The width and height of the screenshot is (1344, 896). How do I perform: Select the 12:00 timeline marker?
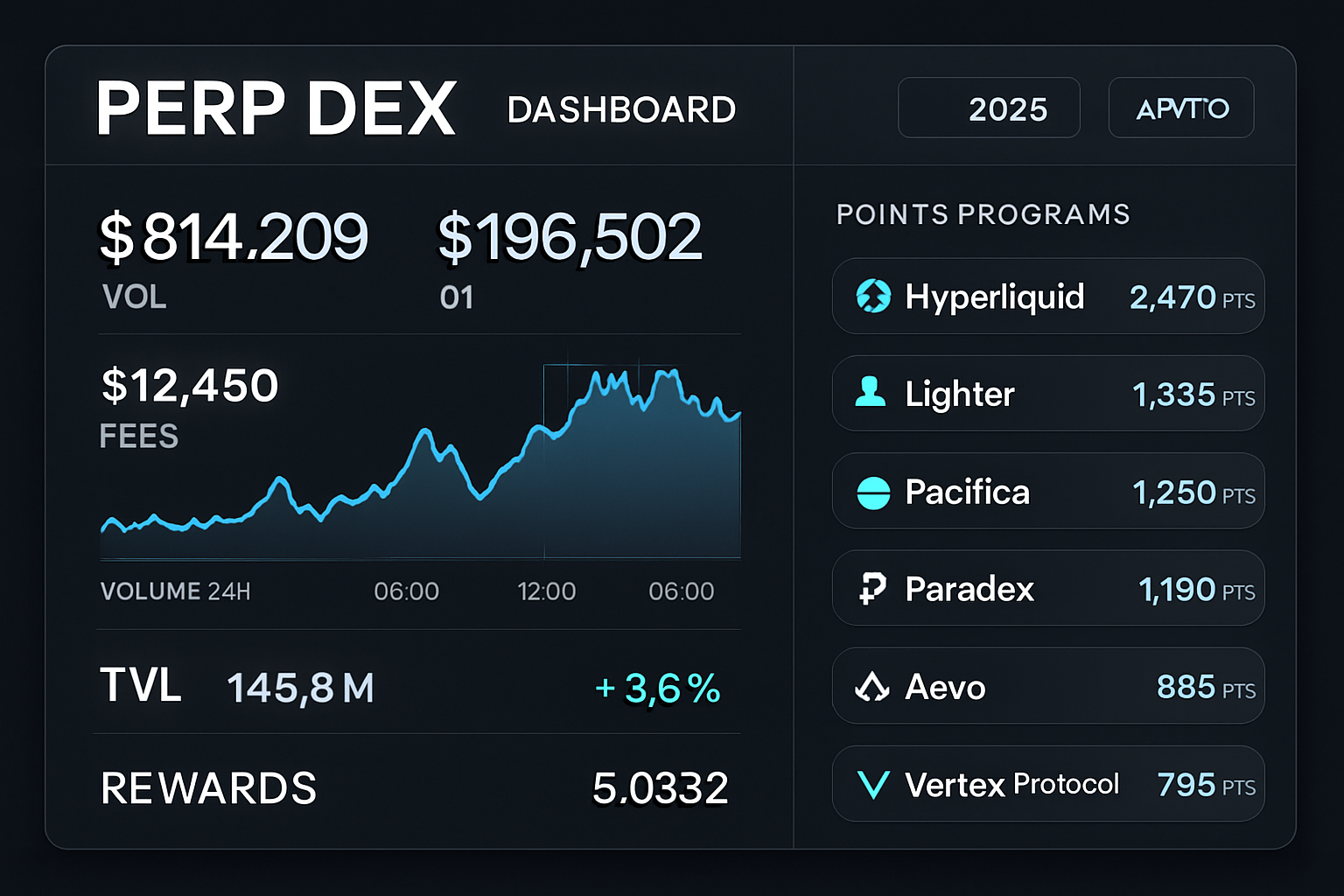[x=547, y=591]
